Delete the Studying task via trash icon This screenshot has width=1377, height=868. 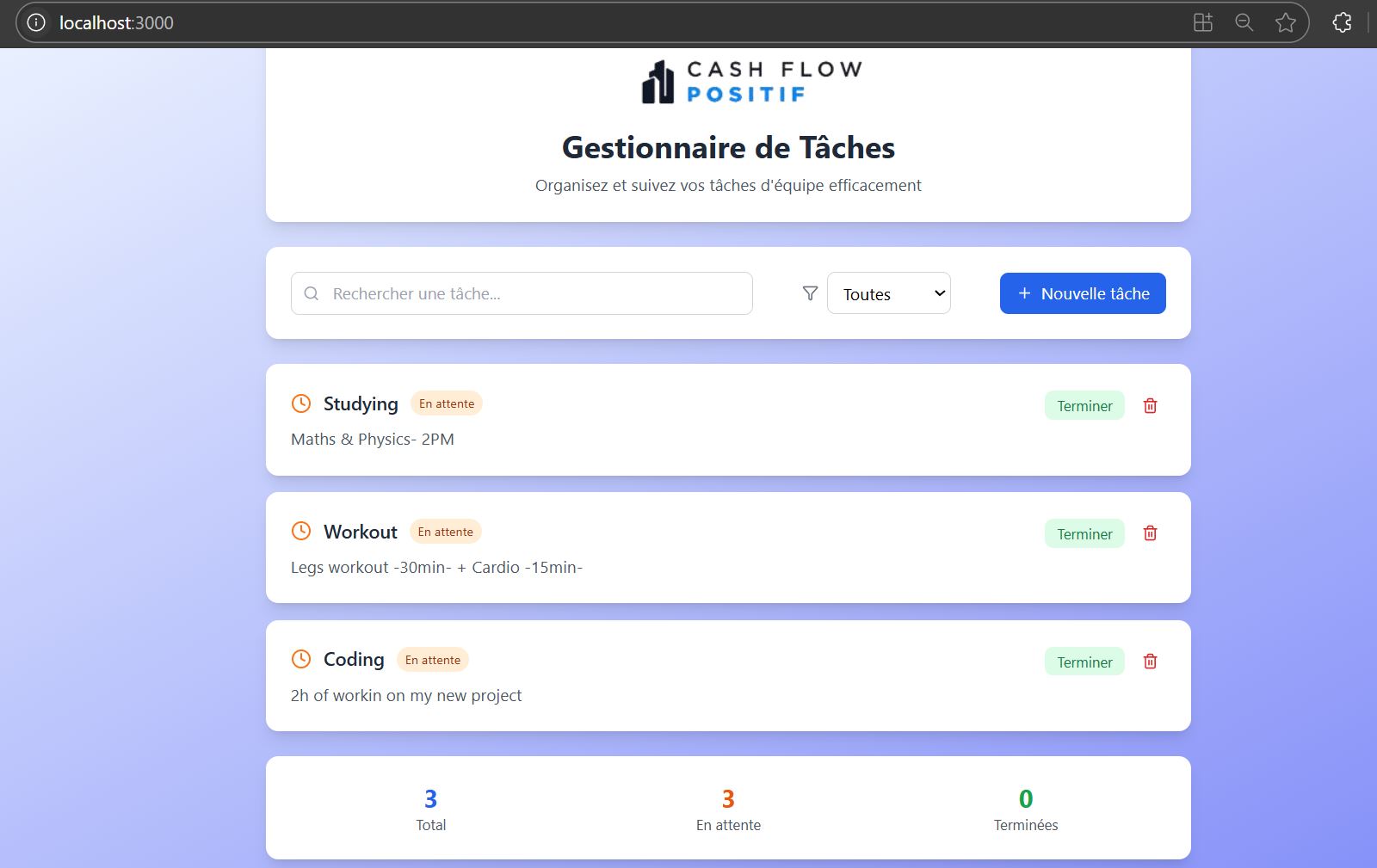pyautogui.click(x=1149, y=405)
